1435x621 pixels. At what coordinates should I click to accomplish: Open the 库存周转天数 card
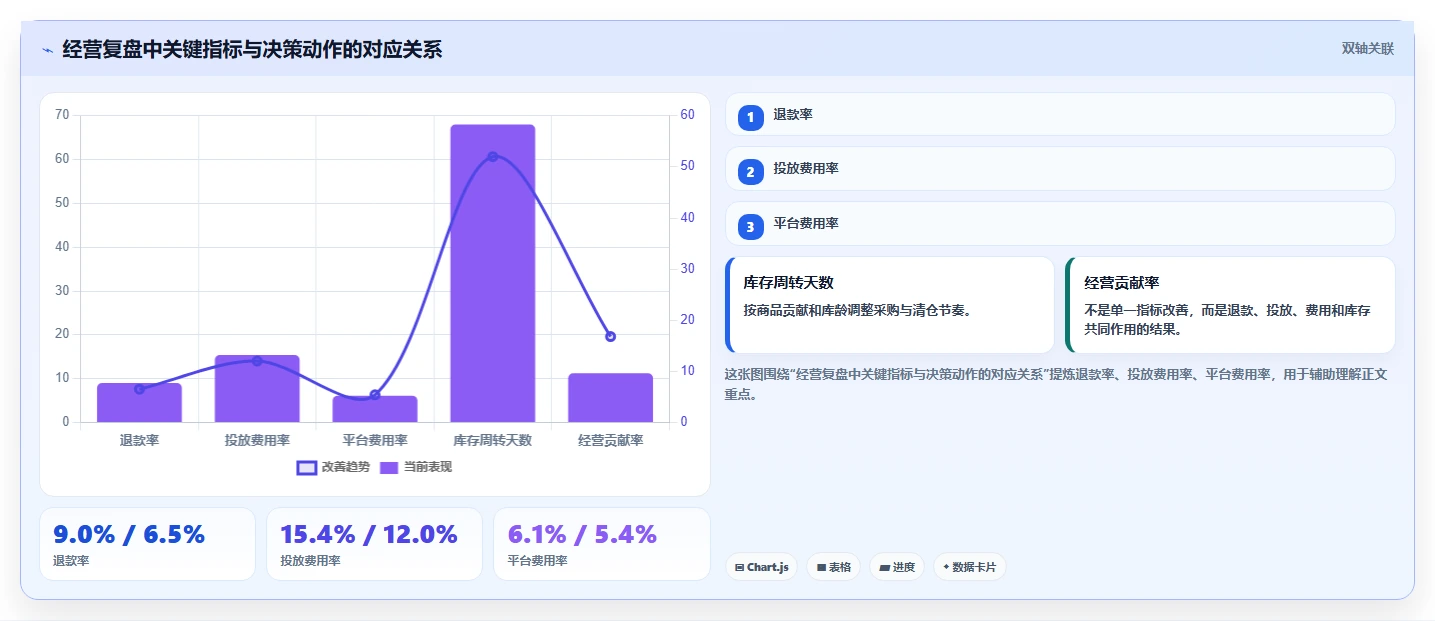coord(890,305)
